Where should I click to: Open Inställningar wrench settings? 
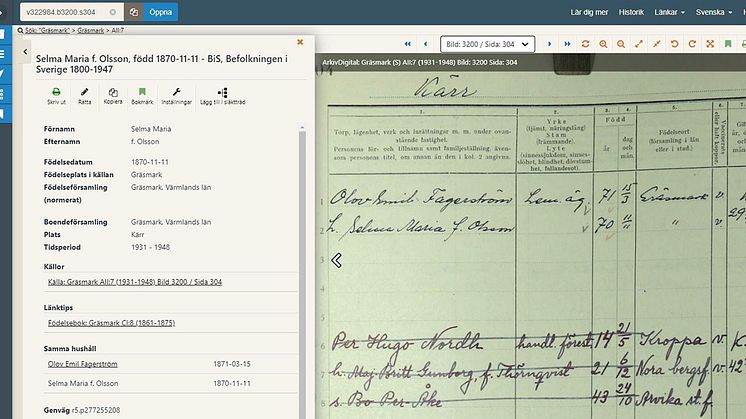click(177, 96)
